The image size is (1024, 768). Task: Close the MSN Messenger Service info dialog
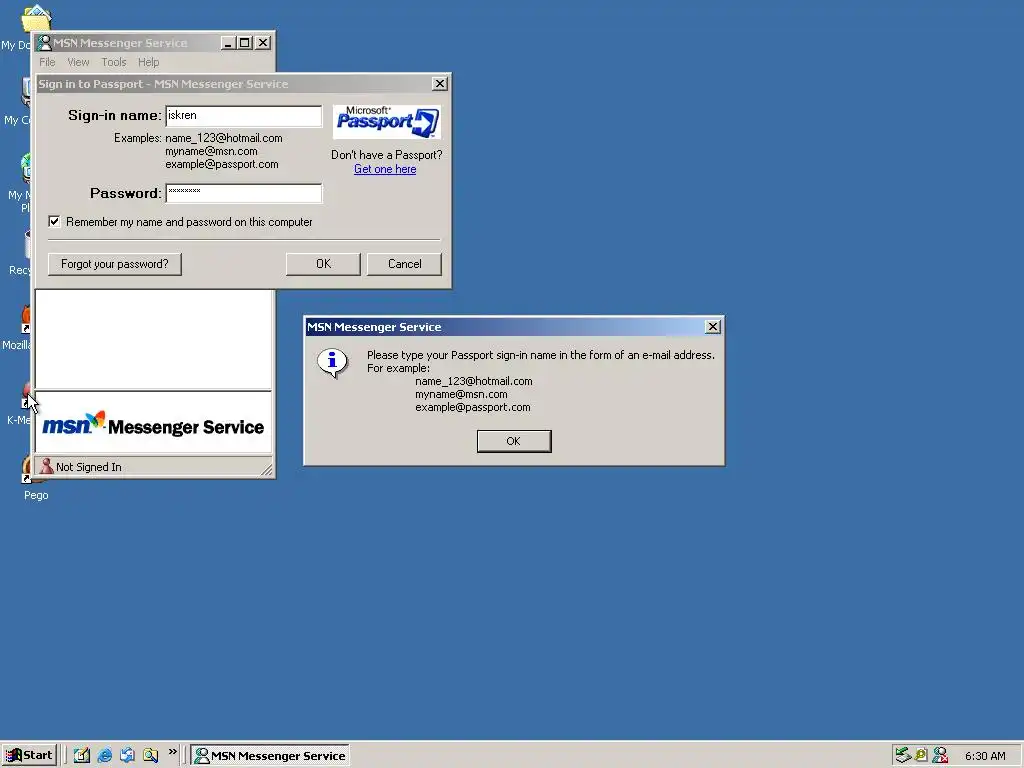point(712,327)
